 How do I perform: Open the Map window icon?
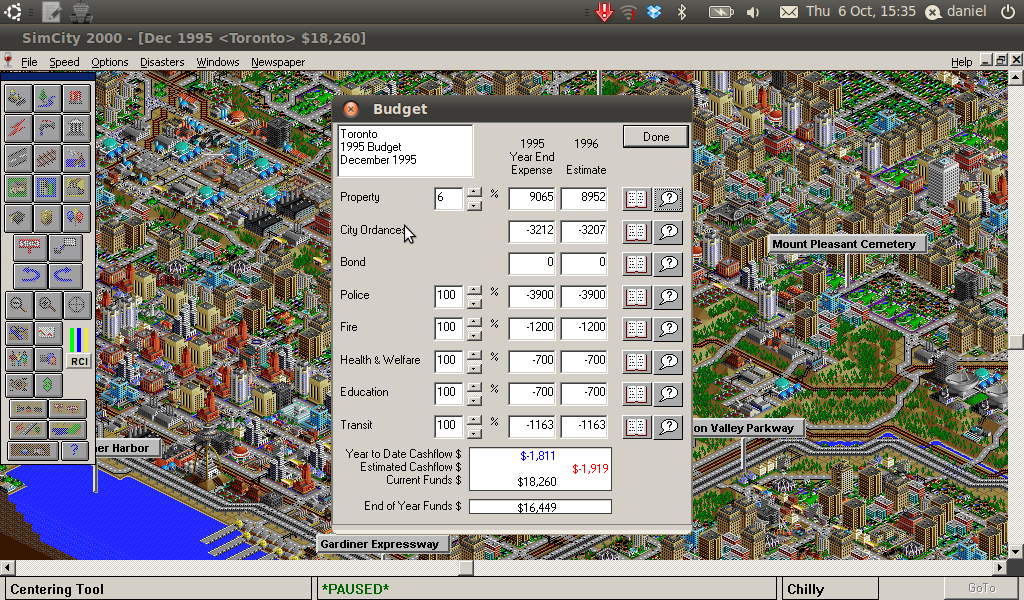(x=18, y=333)
